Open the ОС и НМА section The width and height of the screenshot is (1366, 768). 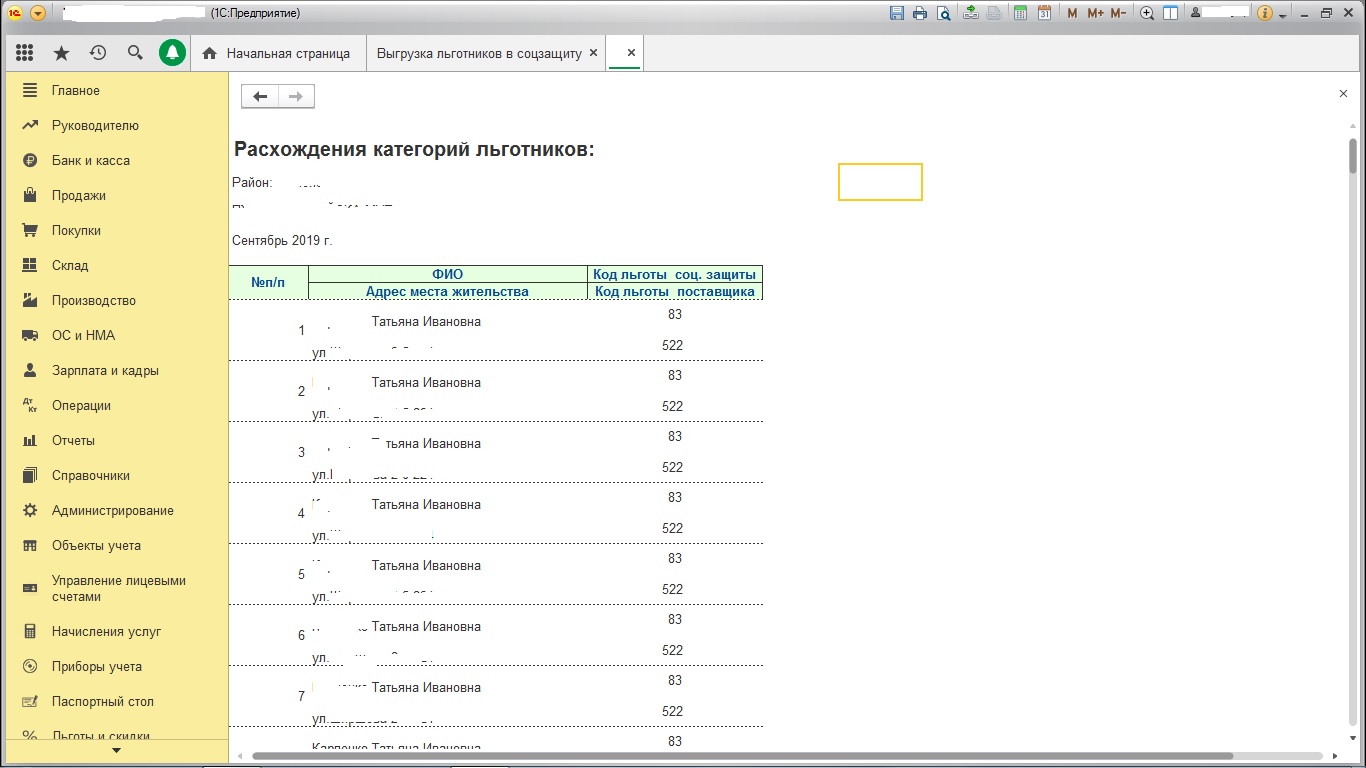115,335
